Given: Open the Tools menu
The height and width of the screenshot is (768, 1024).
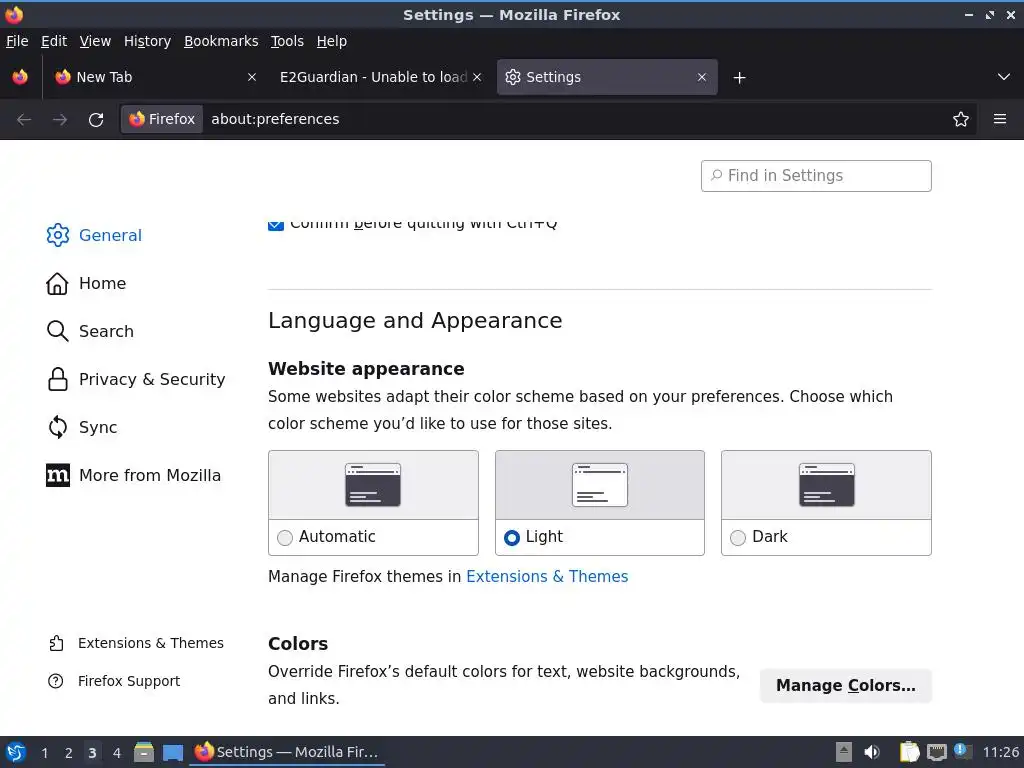Looking at the screenshot, I should tap(287, 41).
